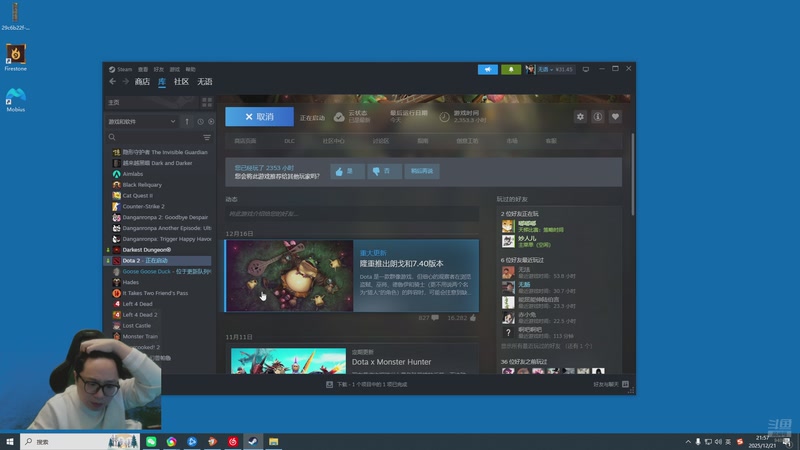Go to the 无语 profile tab
This screenshot has width=800, height=450.
[205, 82]
